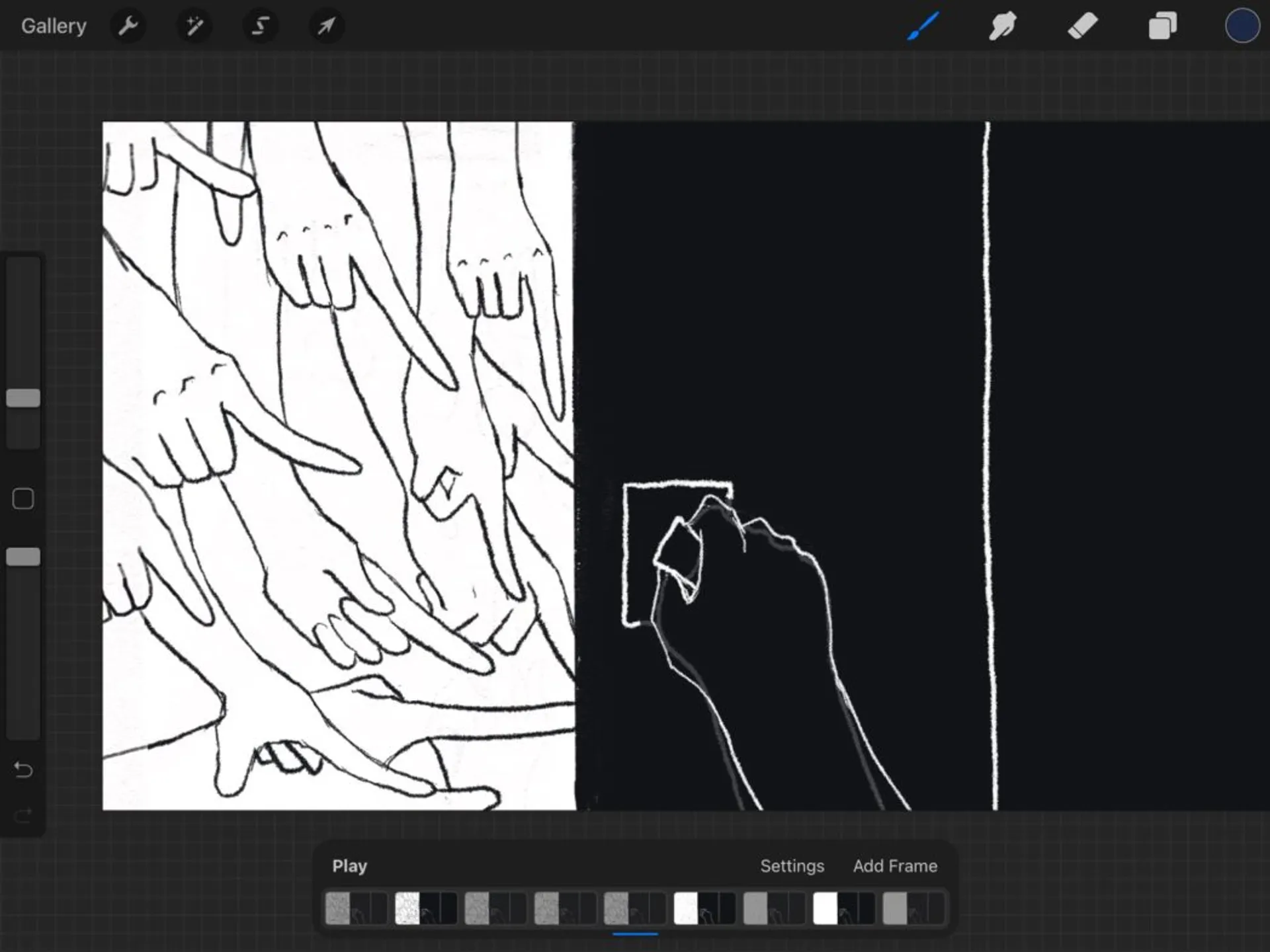Viewport: 1270px width, 952px height.
Task: Click the brush opacity slider handle
Action: (23, 557)
